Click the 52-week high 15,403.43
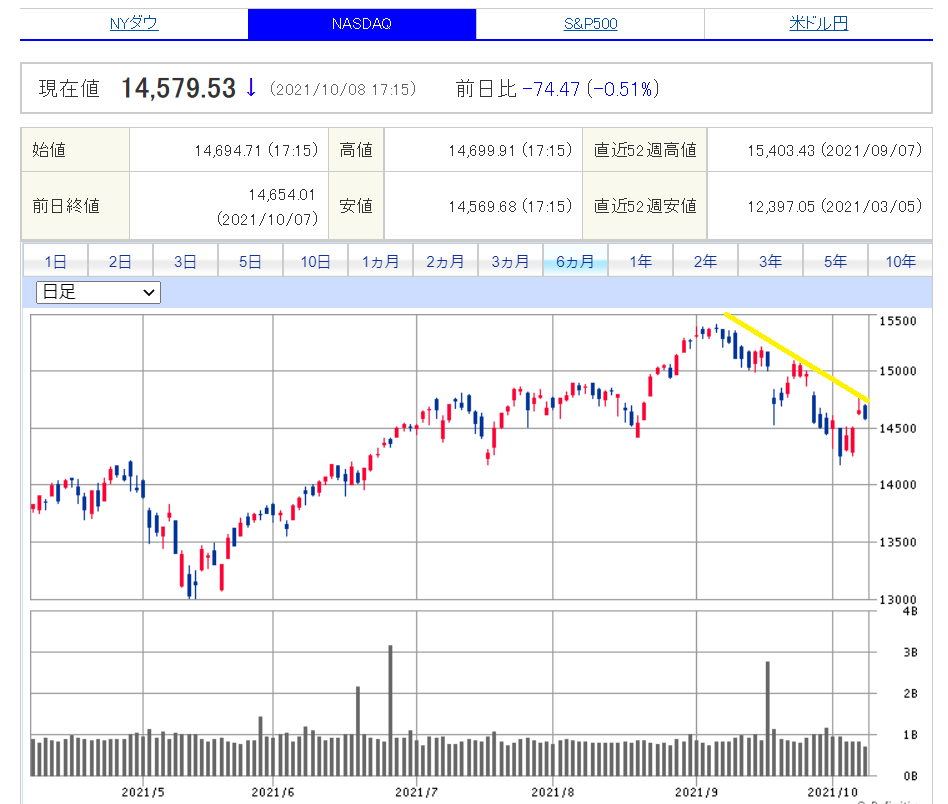The image size is (948, 804). point(781,151)
